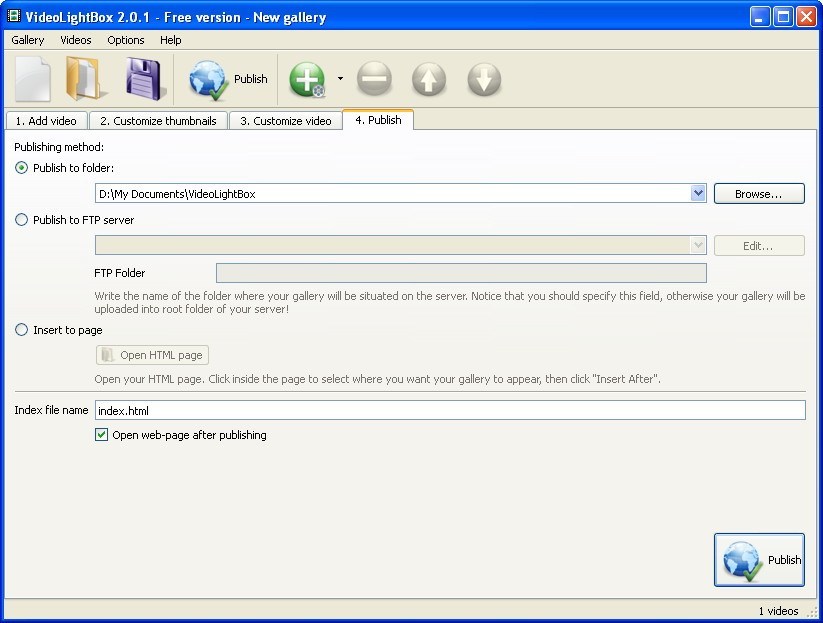Click the Index file name field index.html

450,410
